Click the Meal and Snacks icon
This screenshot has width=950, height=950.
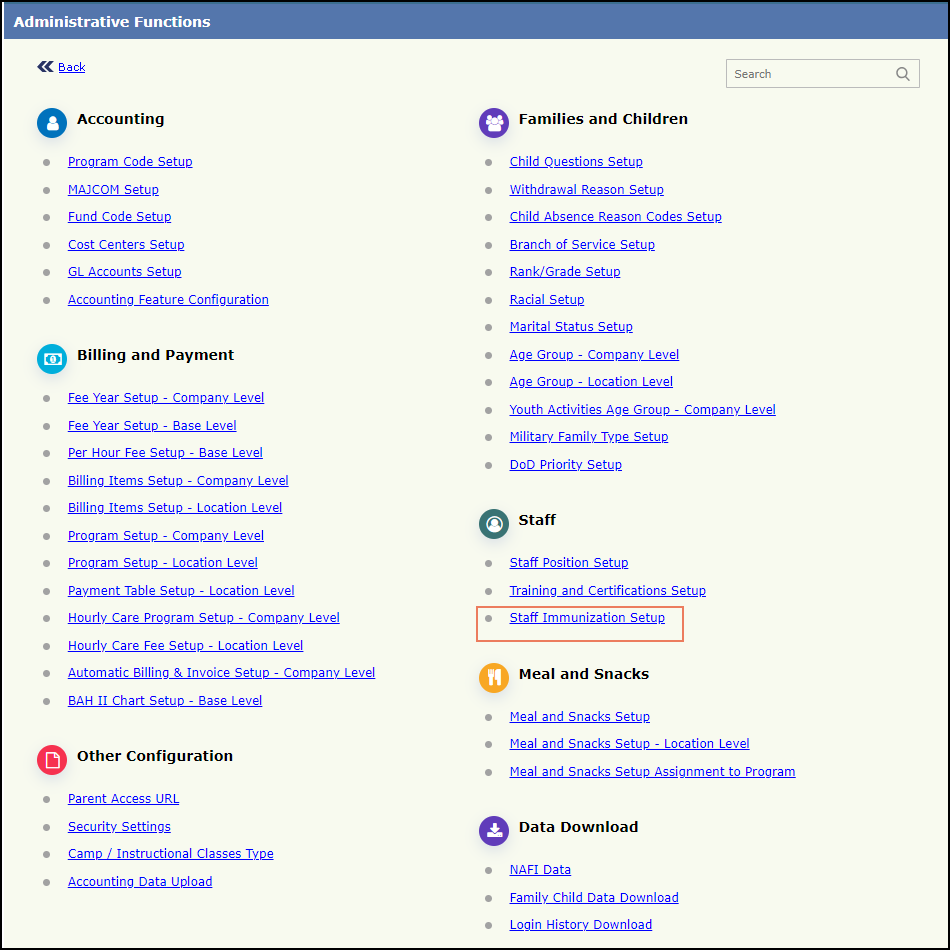pos(494,678)
